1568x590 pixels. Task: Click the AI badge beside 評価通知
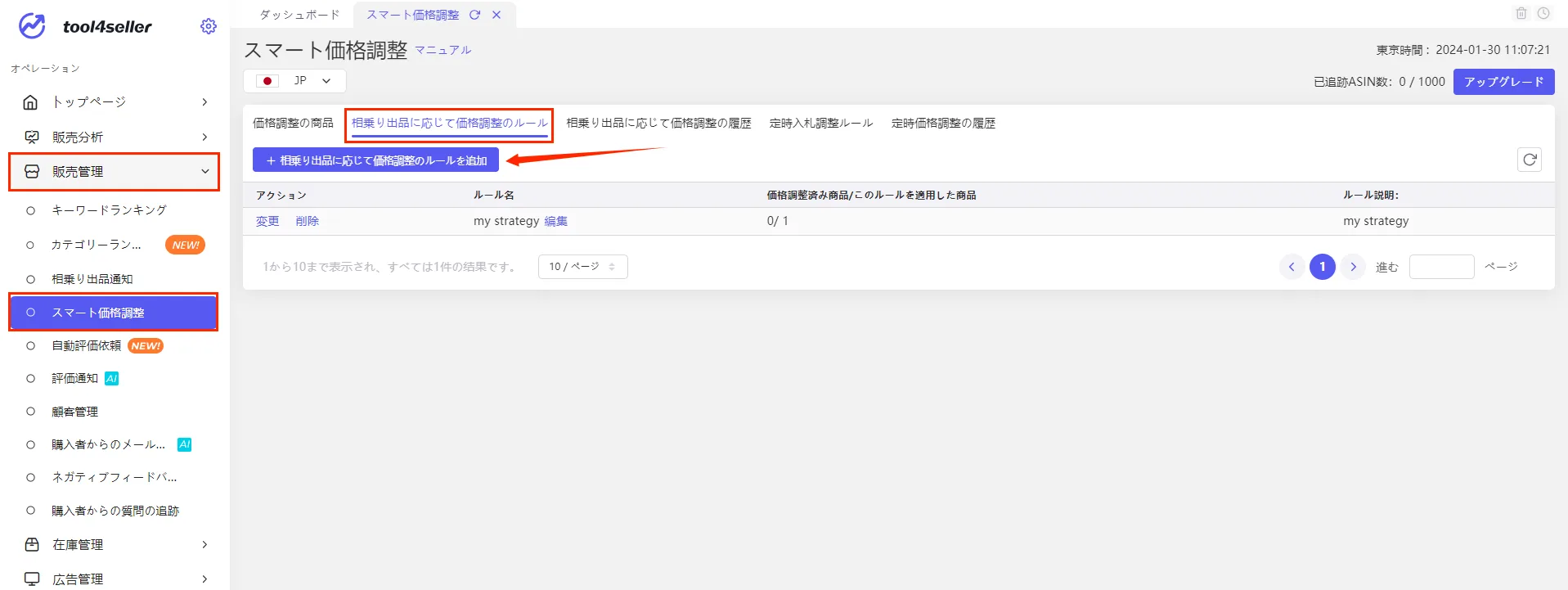click(x=112, y=379)
